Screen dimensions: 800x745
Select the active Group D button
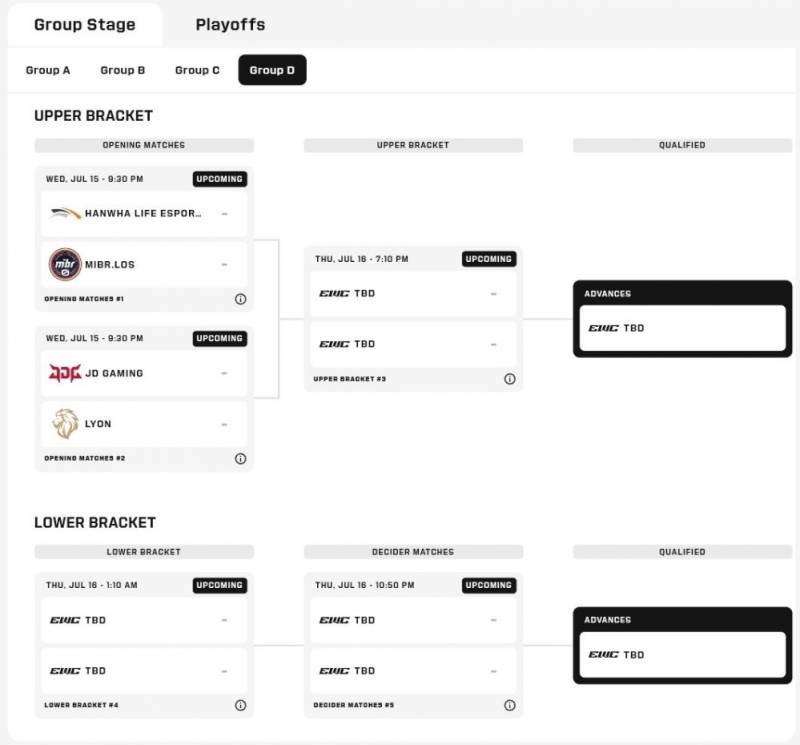tap(272, 70)
